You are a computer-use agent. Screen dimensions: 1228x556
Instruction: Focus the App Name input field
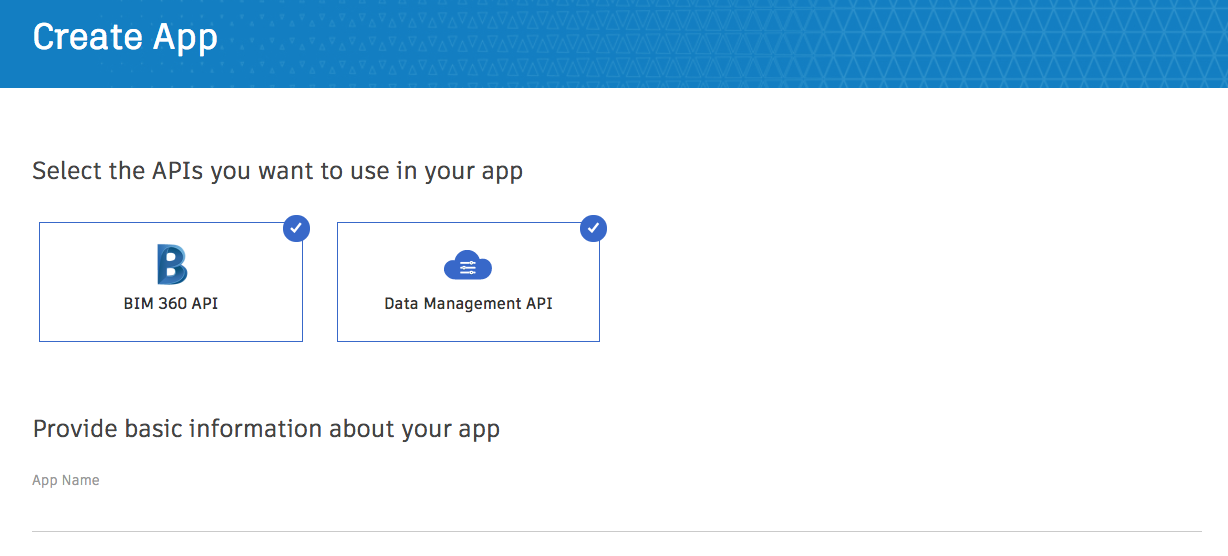point(617,513)
